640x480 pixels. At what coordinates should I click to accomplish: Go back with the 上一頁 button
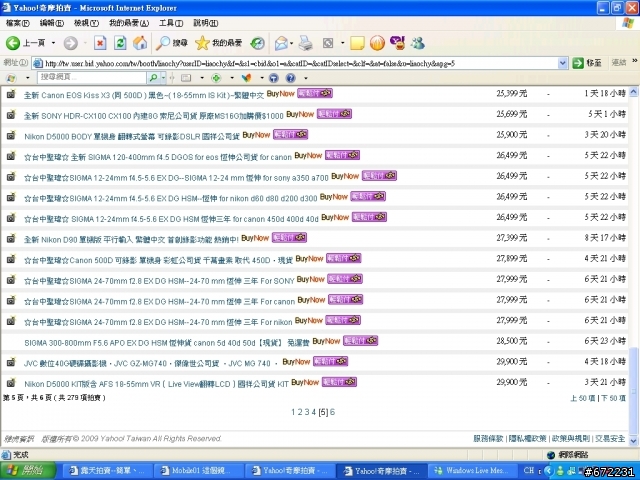point(25,43)
